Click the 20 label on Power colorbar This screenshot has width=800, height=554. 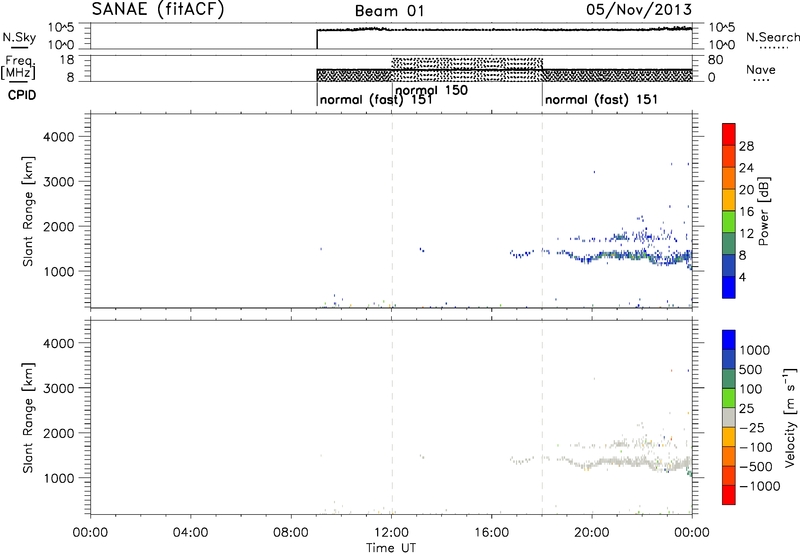point(746,190)
